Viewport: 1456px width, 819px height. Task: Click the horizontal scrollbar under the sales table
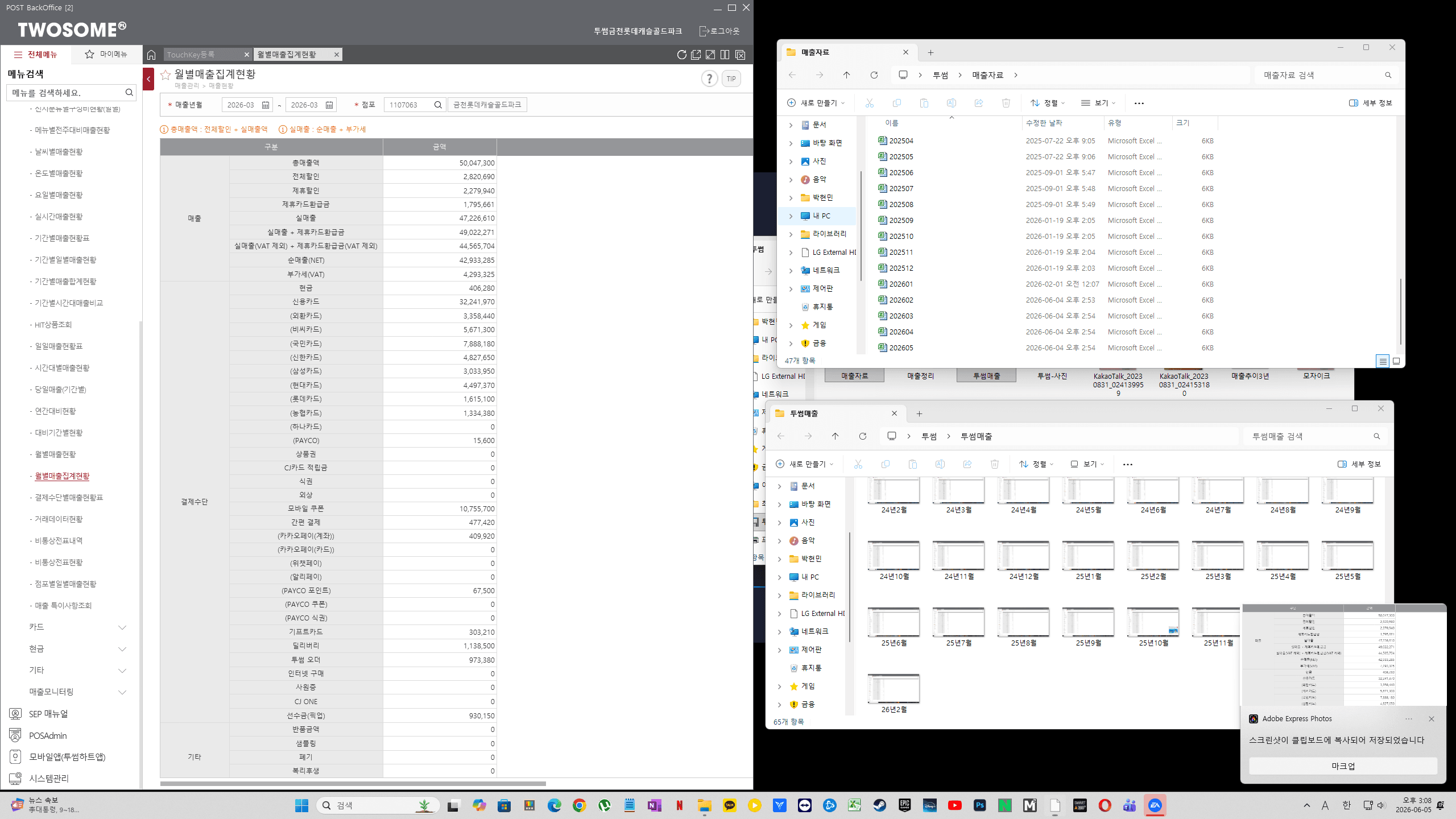coord(353,784)
